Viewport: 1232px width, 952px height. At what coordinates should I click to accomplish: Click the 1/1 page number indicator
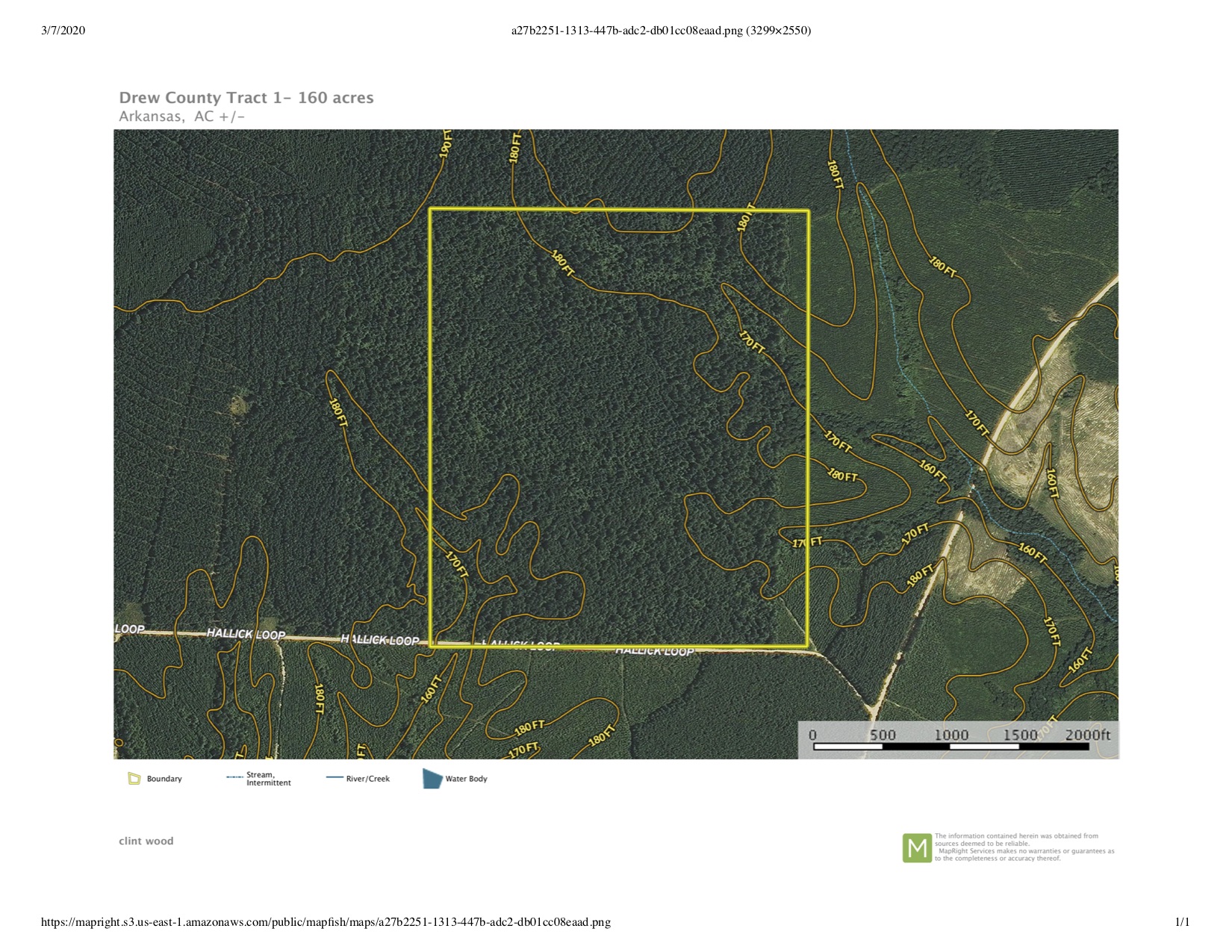click(1182, 922)
